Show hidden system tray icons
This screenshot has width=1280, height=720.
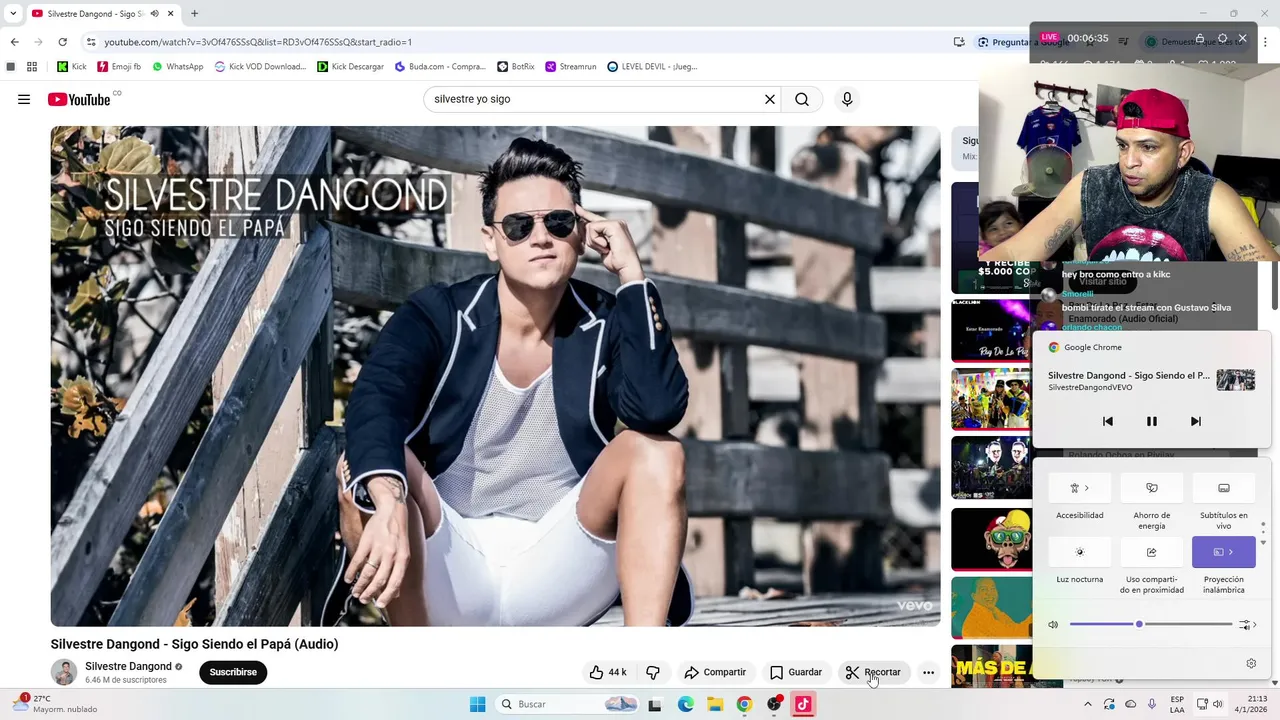[x=1088, y=704]
